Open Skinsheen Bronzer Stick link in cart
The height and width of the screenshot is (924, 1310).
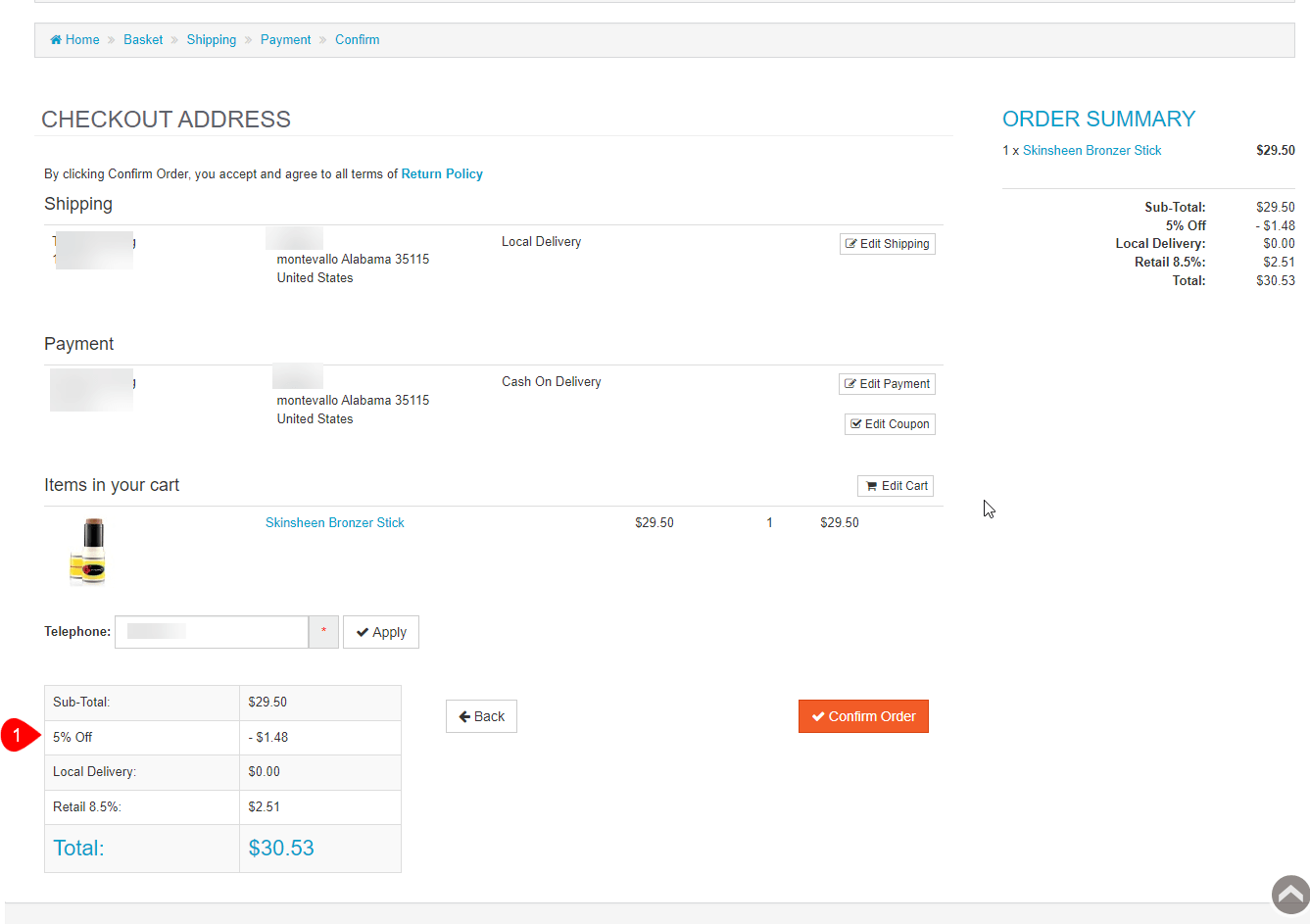click(334, 523)
